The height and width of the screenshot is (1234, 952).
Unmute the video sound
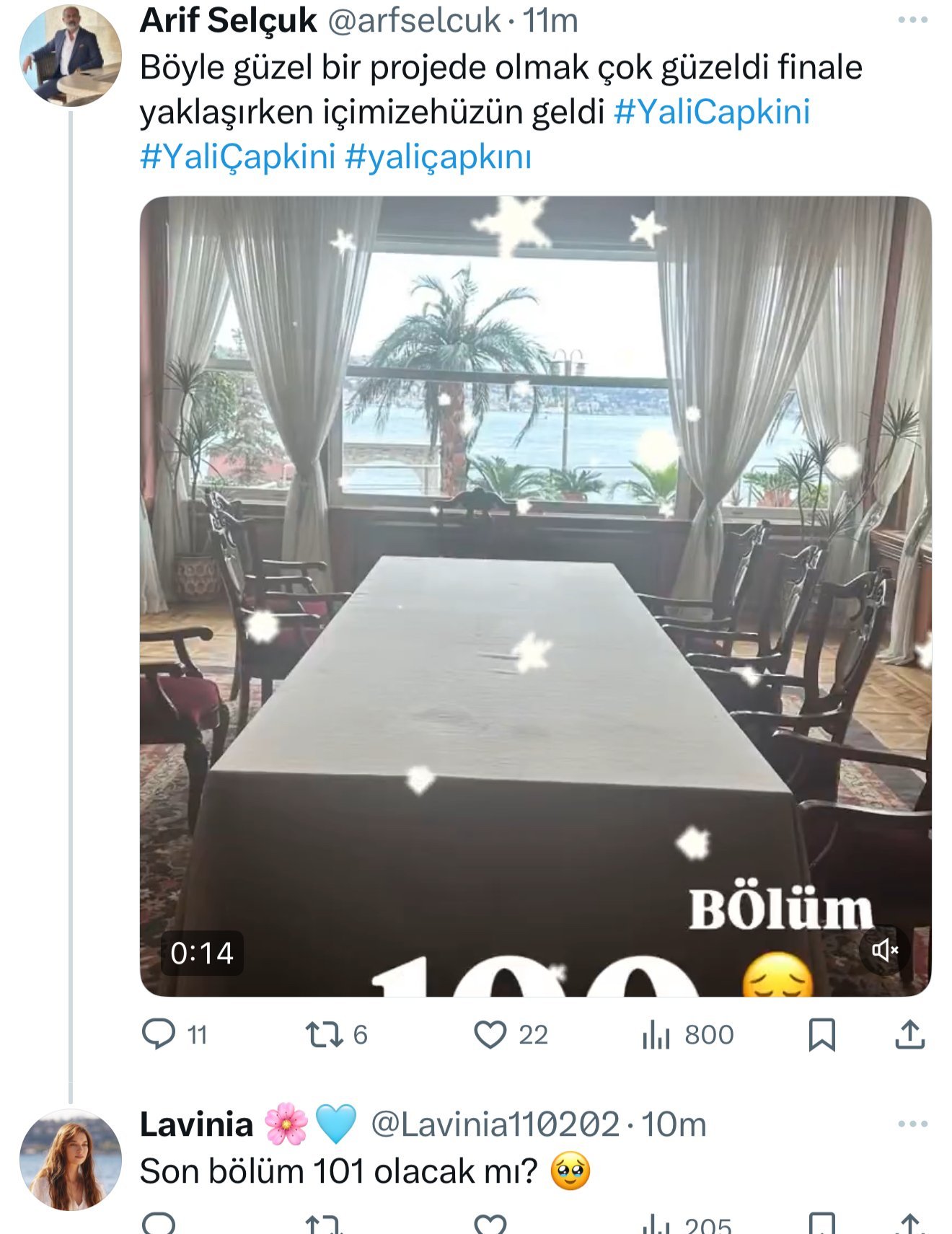(885, 951)
